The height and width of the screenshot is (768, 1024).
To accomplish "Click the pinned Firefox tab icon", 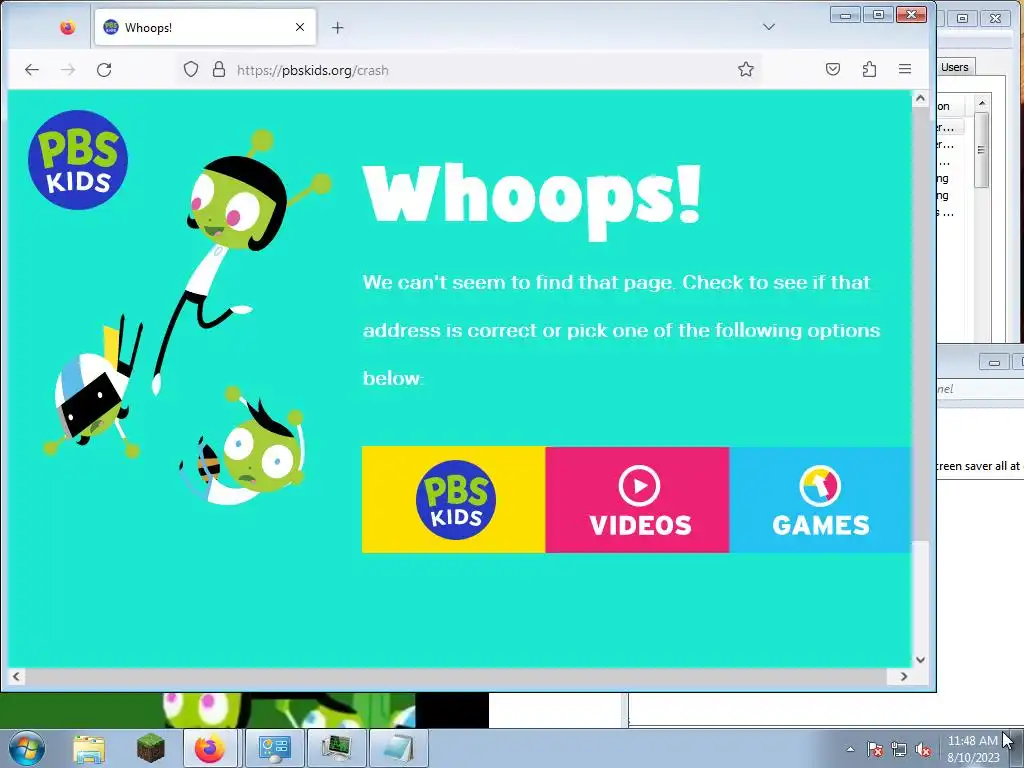I will (67, 27).
